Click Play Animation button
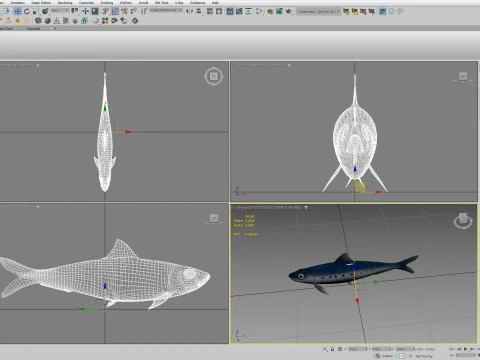Screen dimensions: 480x360 (x=466, y=349)
